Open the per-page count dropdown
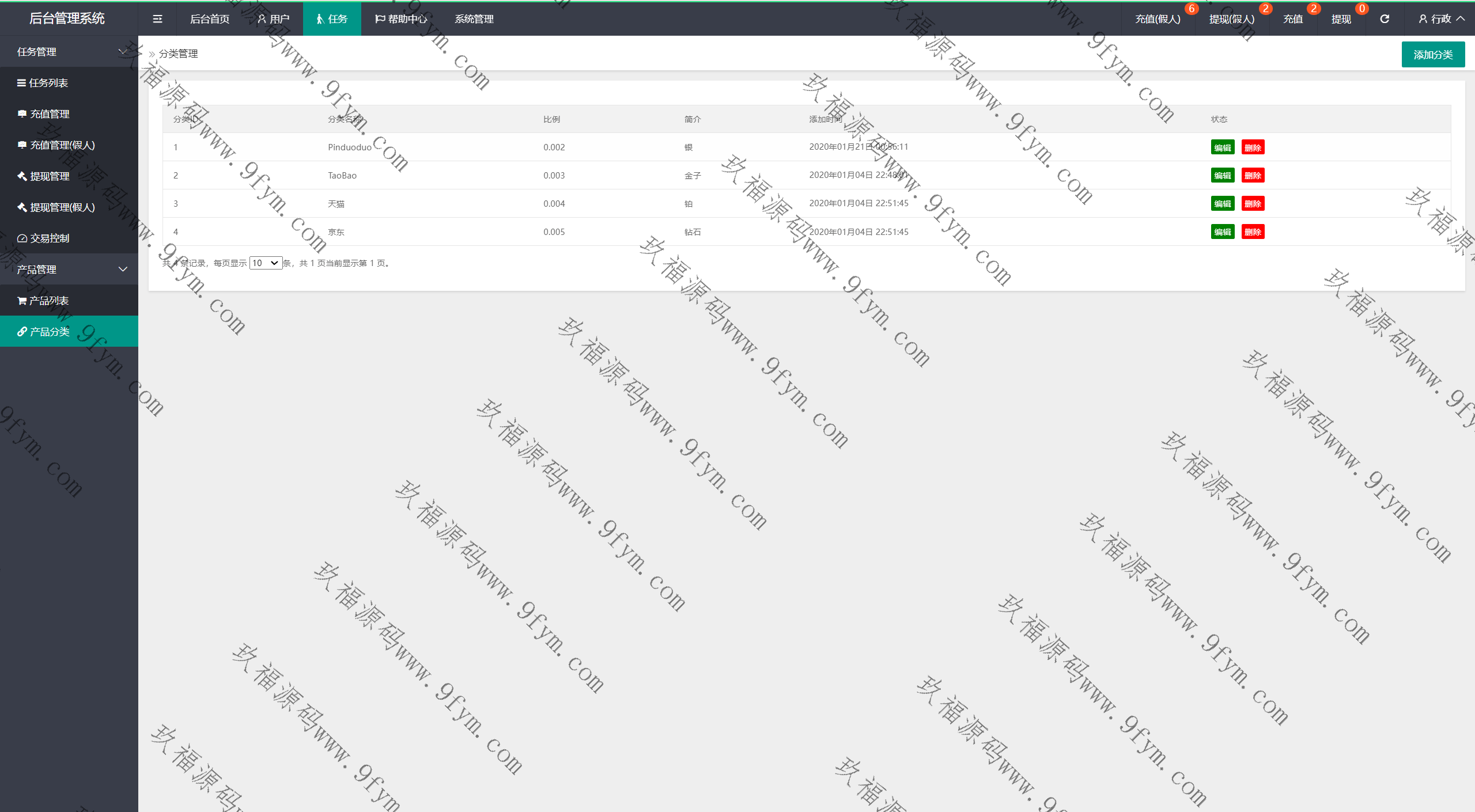The width and height of the screenshot is (1475, 812). 266,263
